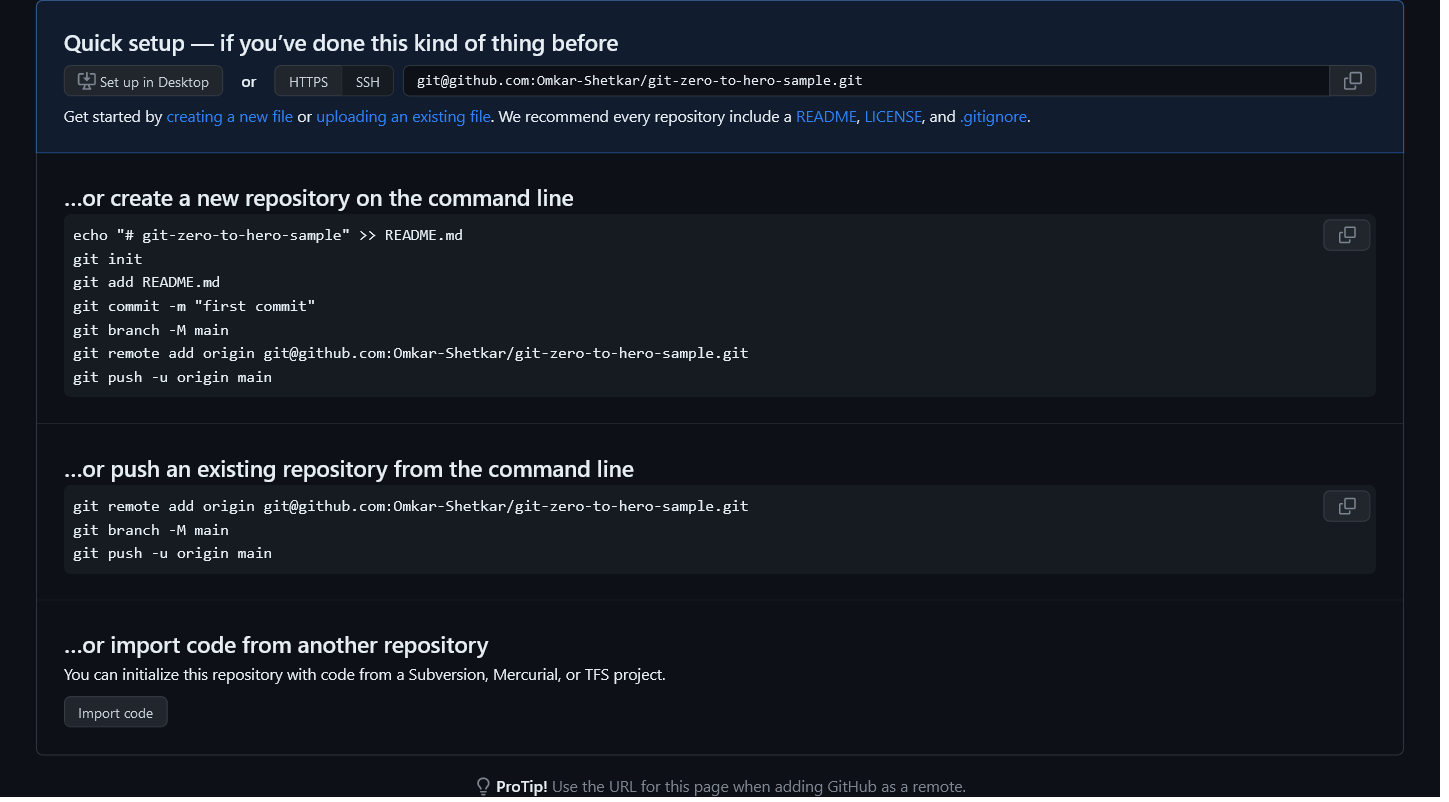This screenshot has height=802, width=1449.
Task: Click the repository git URL field
Action: 865,81
